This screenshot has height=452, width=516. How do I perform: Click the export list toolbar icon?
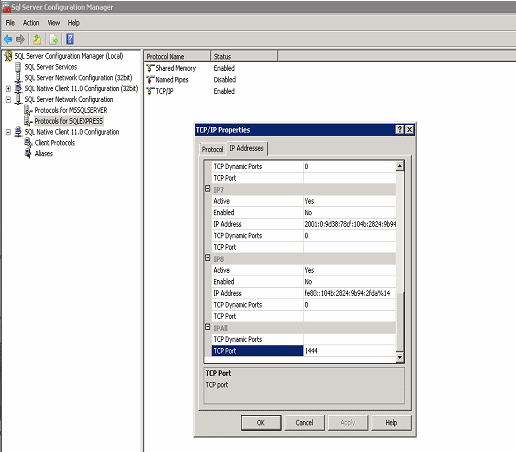coord(53,39)
